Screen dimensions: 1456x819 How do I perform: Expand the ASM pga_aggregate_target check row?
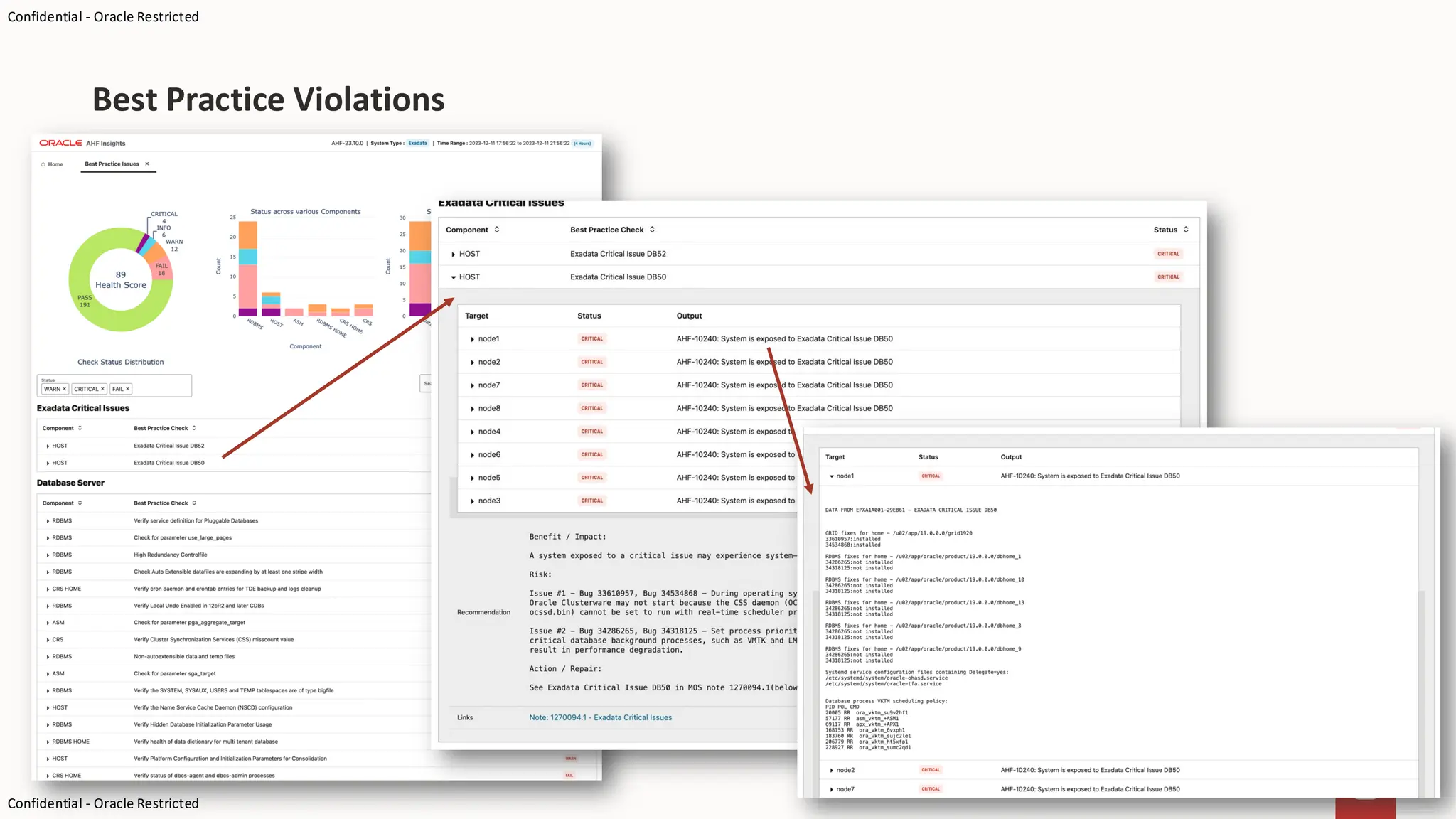coord(48,623)
